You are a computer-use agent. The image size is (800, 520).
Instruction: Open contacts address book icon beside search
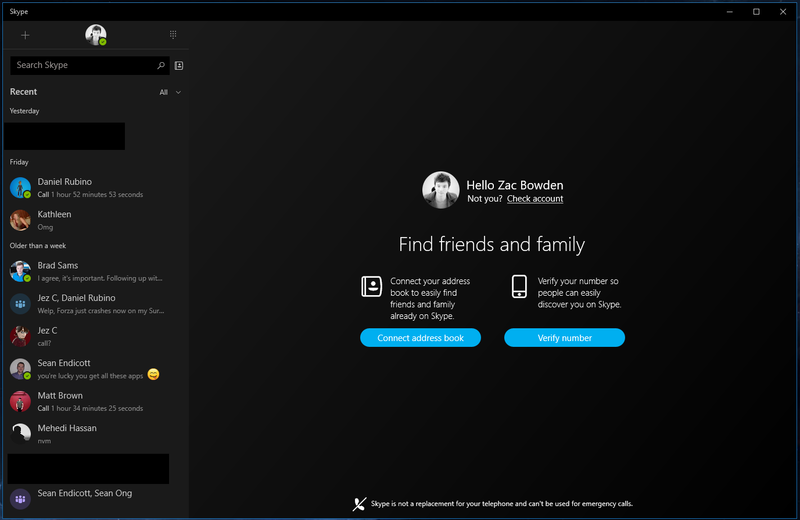(x=179, y=65)
